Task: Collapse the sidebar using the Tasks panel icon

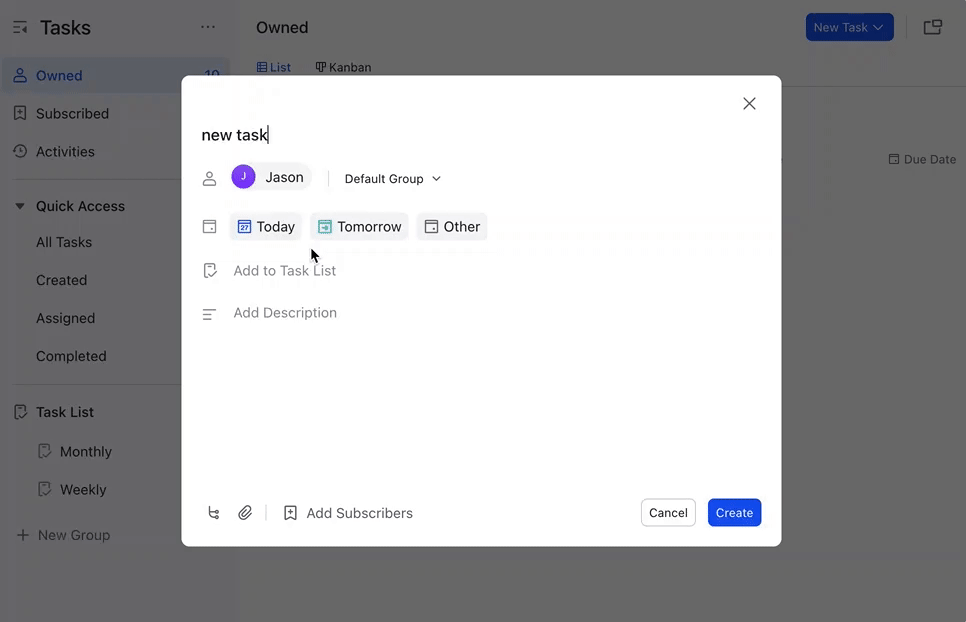Action: click(x=20, y=27)
